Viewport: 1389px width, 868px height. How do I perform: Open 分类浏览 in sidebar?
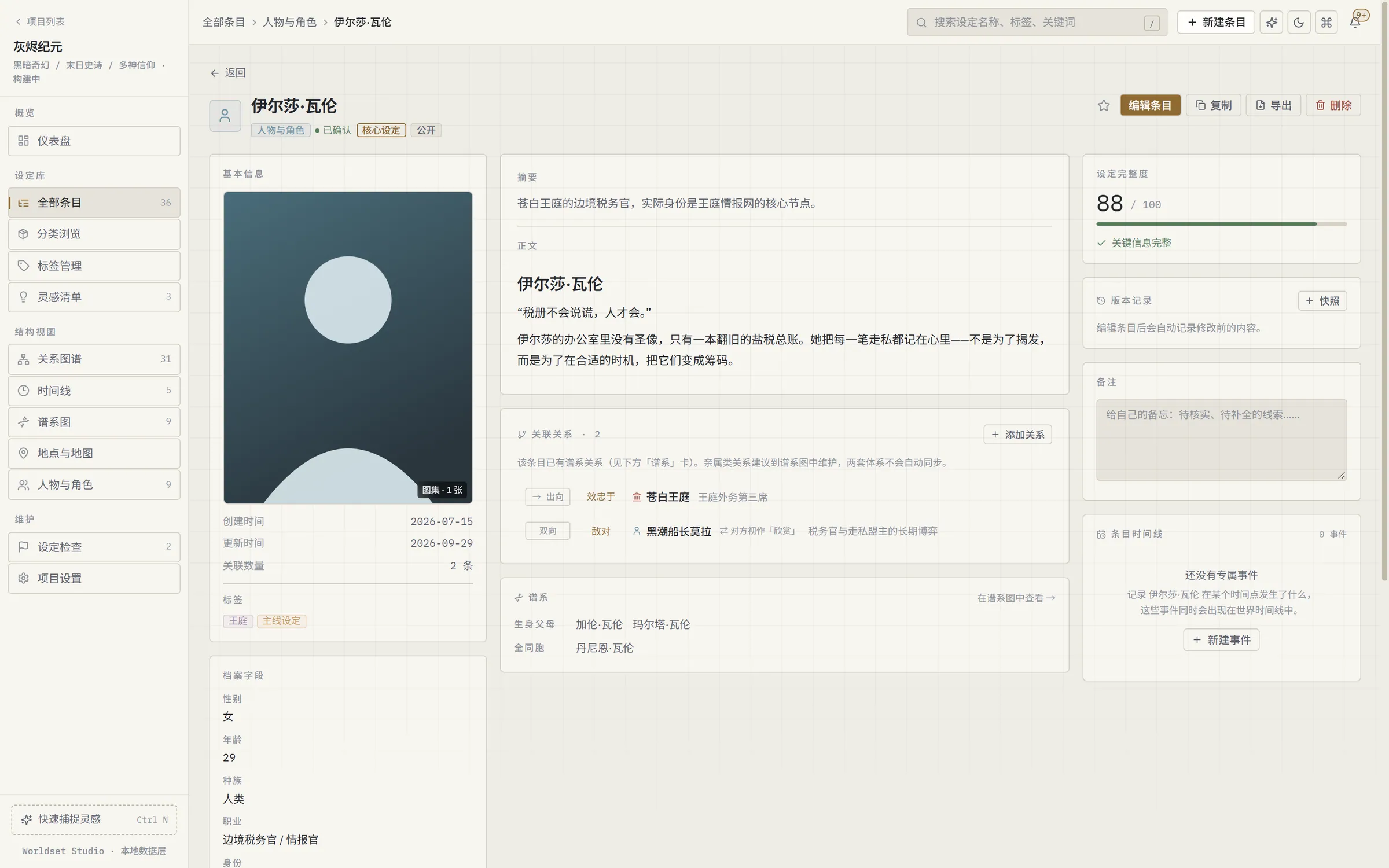click(x=94, y=234)
